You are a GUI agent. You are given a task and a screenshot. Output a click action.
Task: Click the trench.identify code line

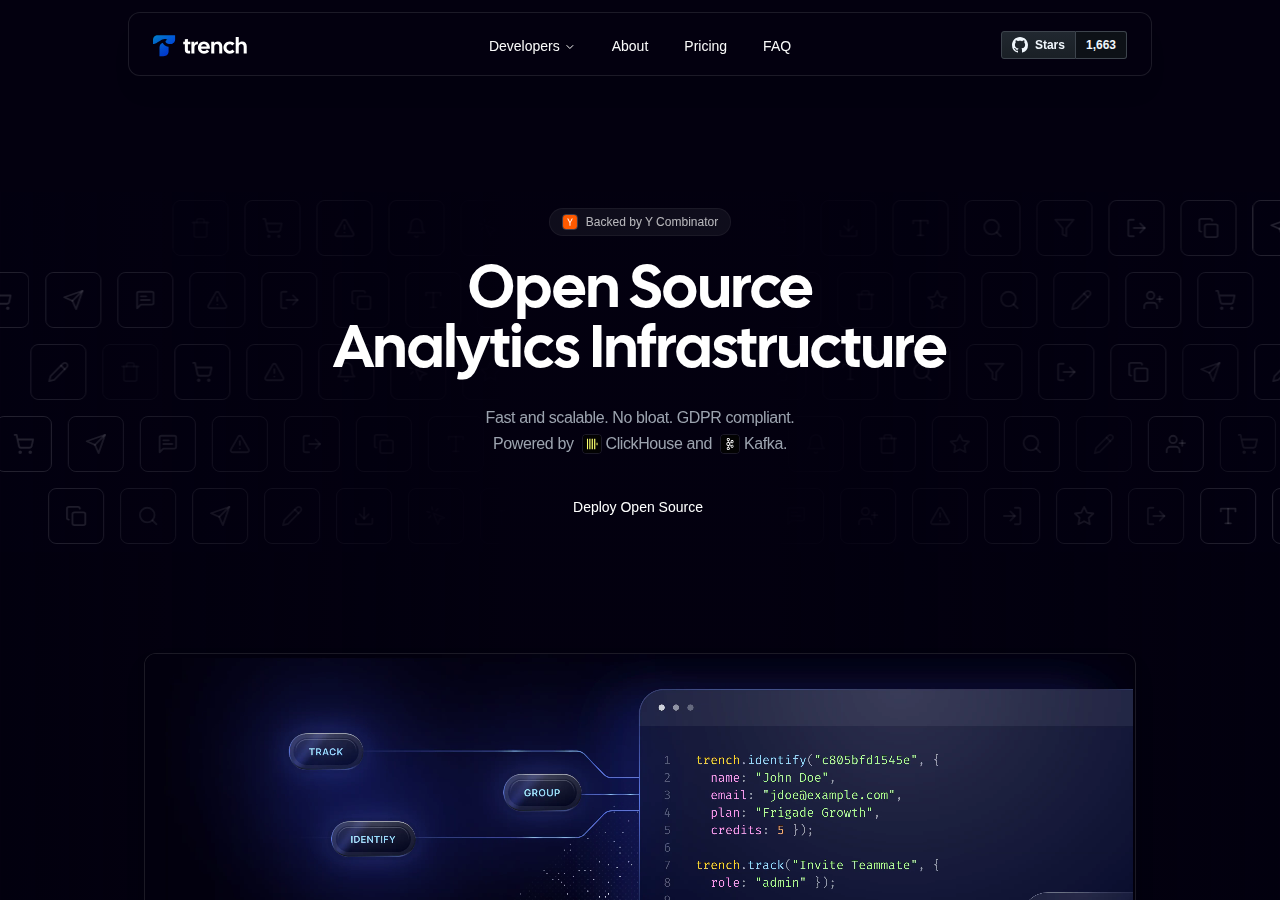[817, 760]
